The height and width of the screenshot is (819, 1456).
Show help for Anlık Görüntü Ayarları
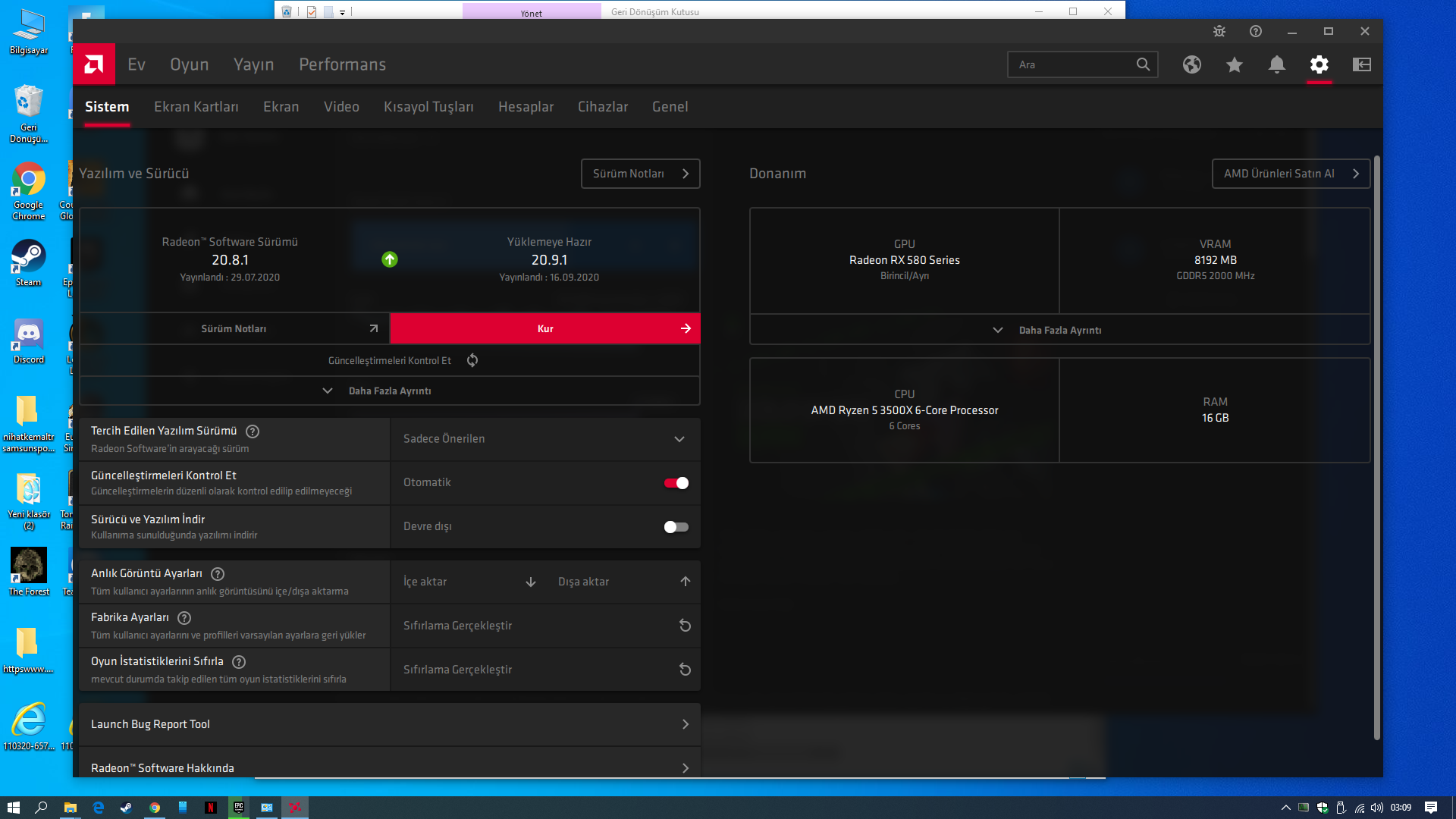pos(218,574)
